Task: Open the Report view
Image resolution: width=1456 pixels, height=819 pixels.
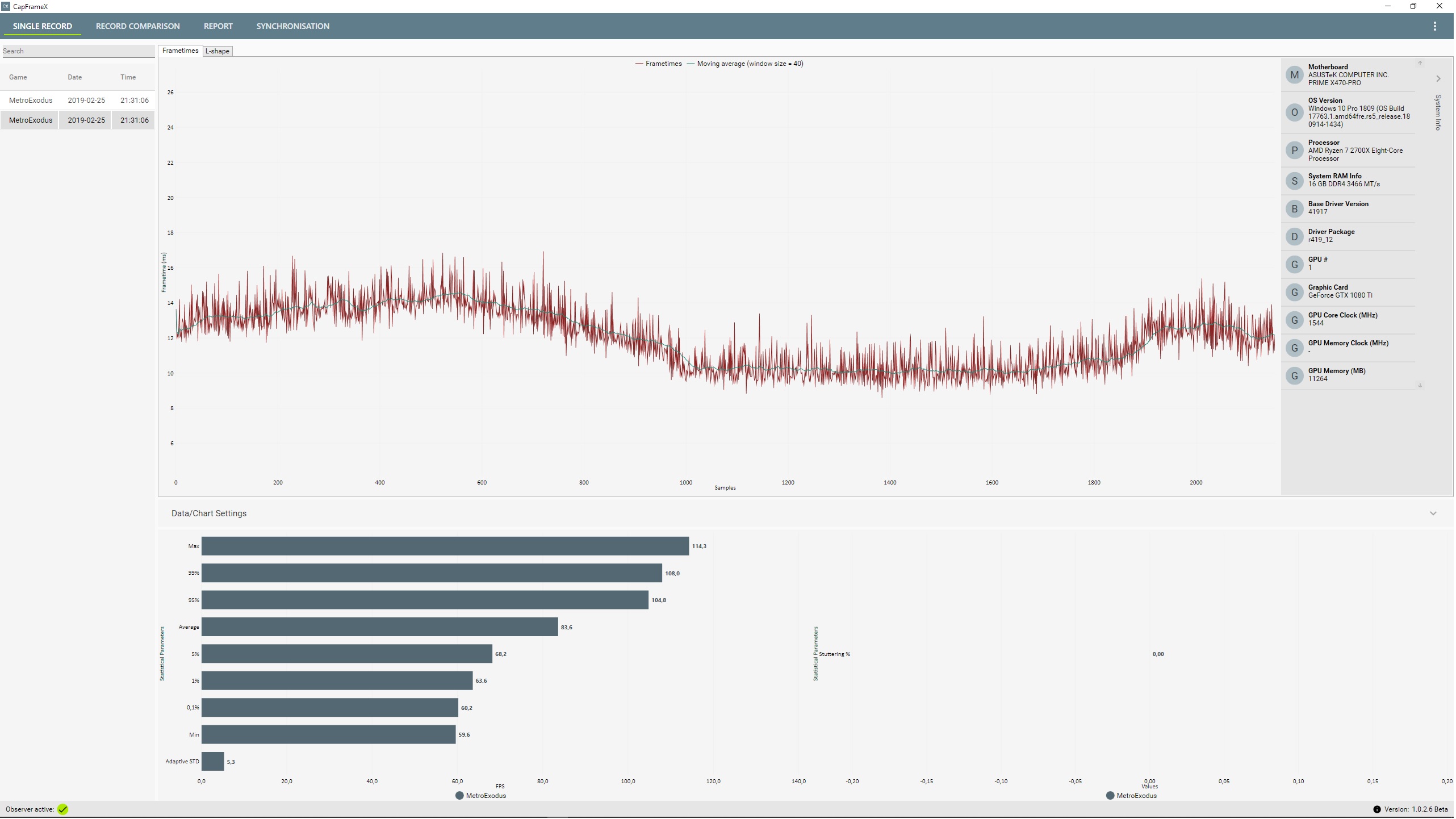Action: tap(219, 26)
